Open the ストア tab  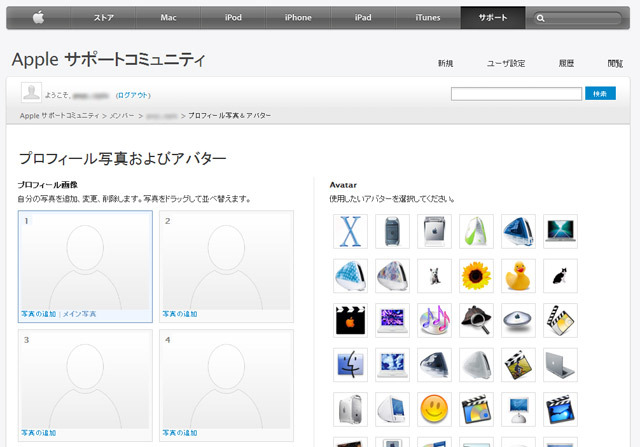103,18
